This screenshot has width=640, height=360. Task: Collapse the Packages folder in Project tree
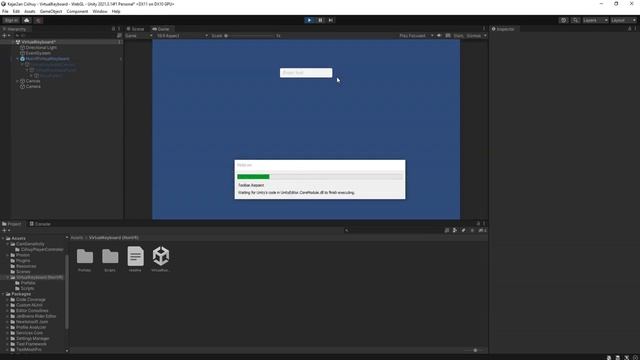tap(3, 294)
